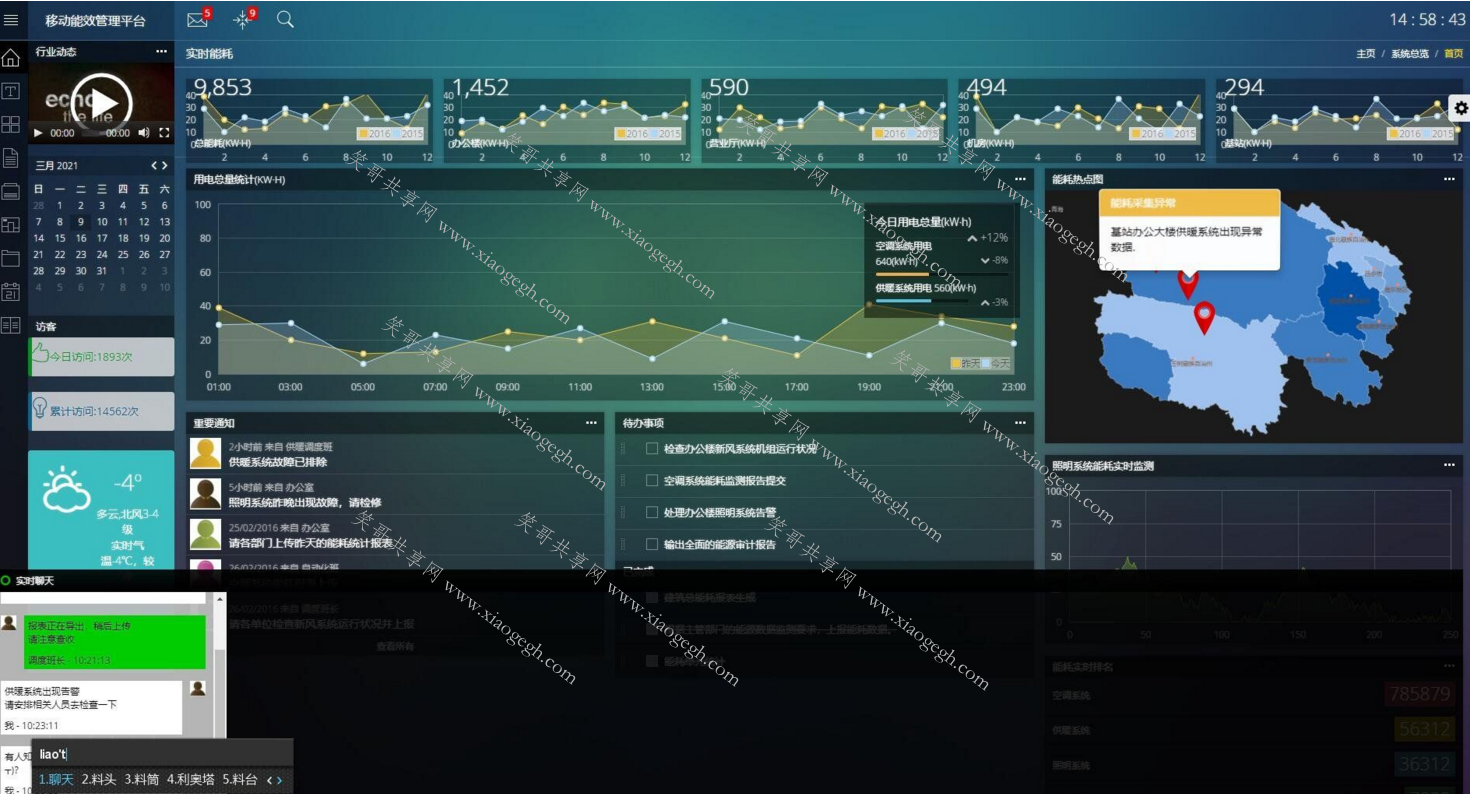Click the green chat message 报表正在导出
1470x794 pixels.
tap(115, 641)
